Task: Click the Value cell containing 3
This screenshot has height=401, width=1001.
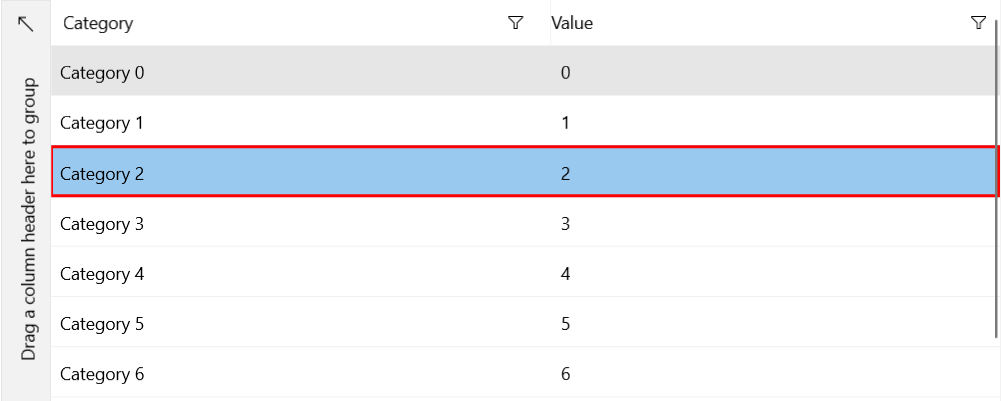Action: coord(566,224)
